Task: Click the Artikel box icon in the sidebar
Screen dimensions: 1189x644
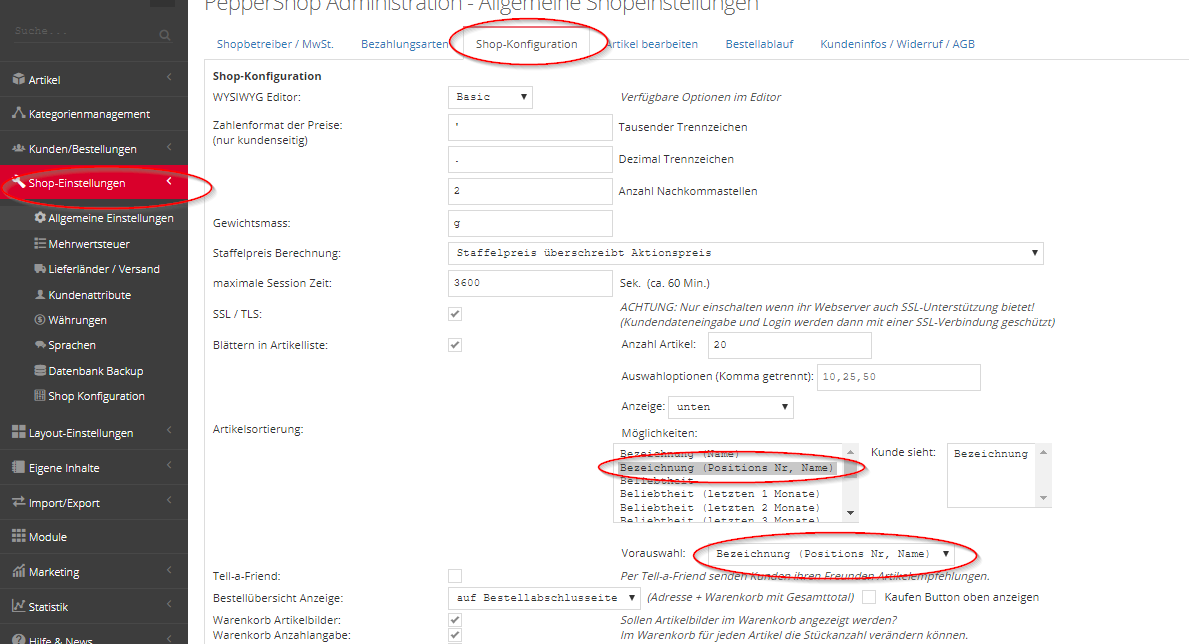Action: (19, 79)
